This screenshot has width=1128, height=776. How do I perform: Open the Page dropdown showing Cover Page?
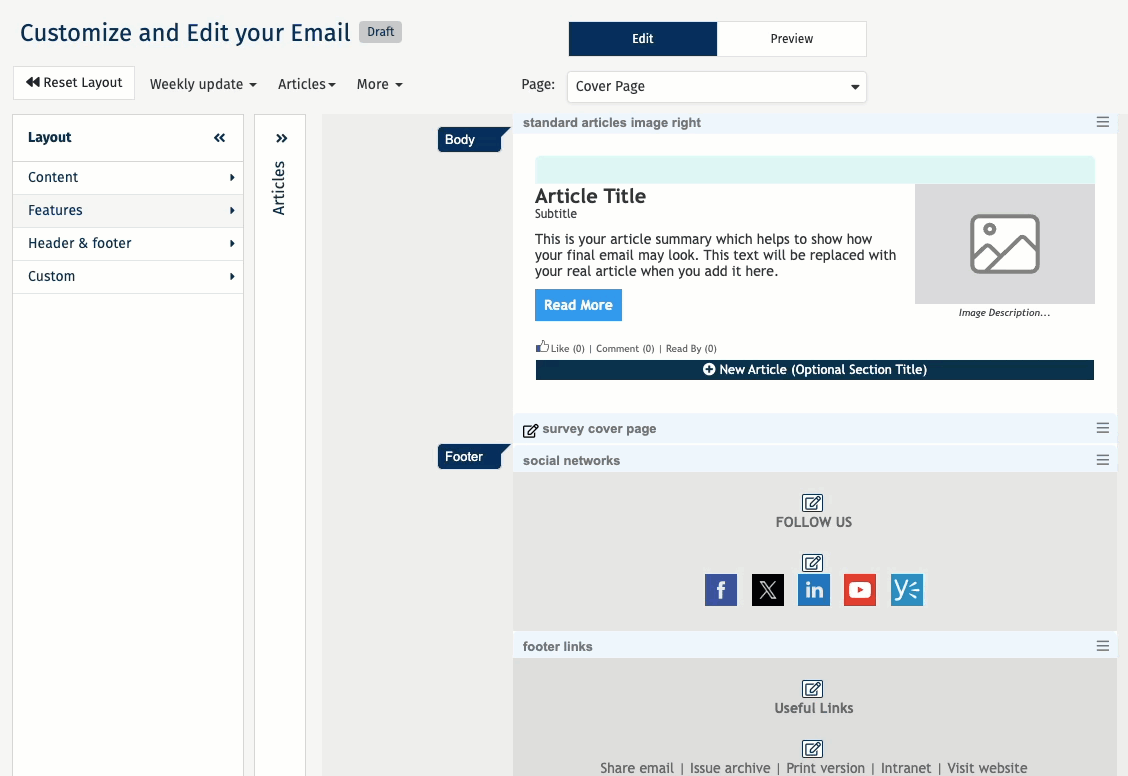coord(716,86)
